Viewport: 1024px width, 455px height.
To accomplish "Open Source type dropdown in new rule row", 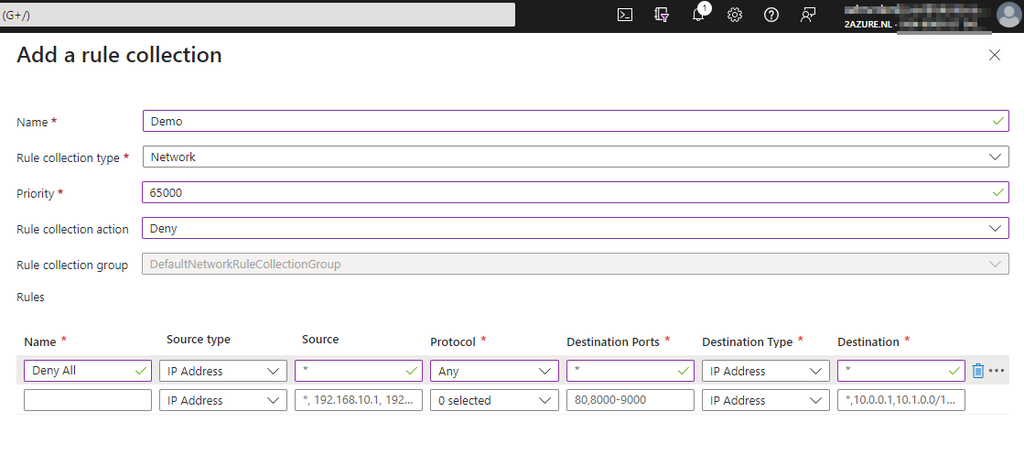I will (223, 400).
